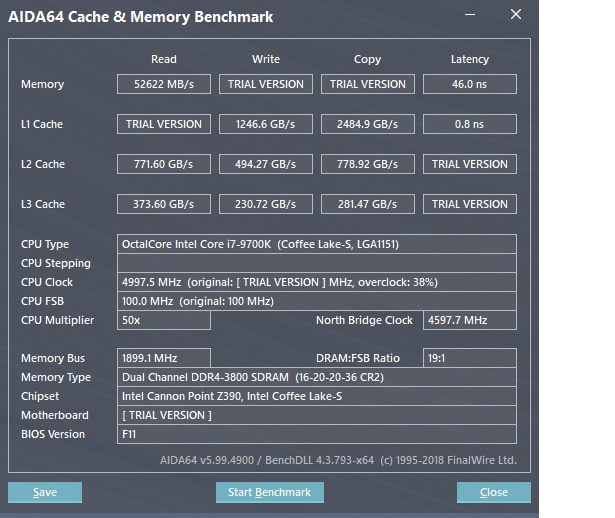Click the North Bridge Clock 4597.7 MHz field
Image resolution: width=615 pixels, height=518 pixels.
(x=469, y=320)
